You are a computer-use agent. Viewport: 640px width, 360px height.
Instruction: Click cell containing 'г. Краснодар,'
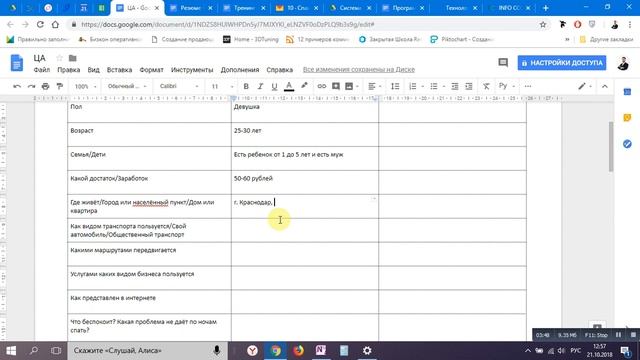(304, 206)
